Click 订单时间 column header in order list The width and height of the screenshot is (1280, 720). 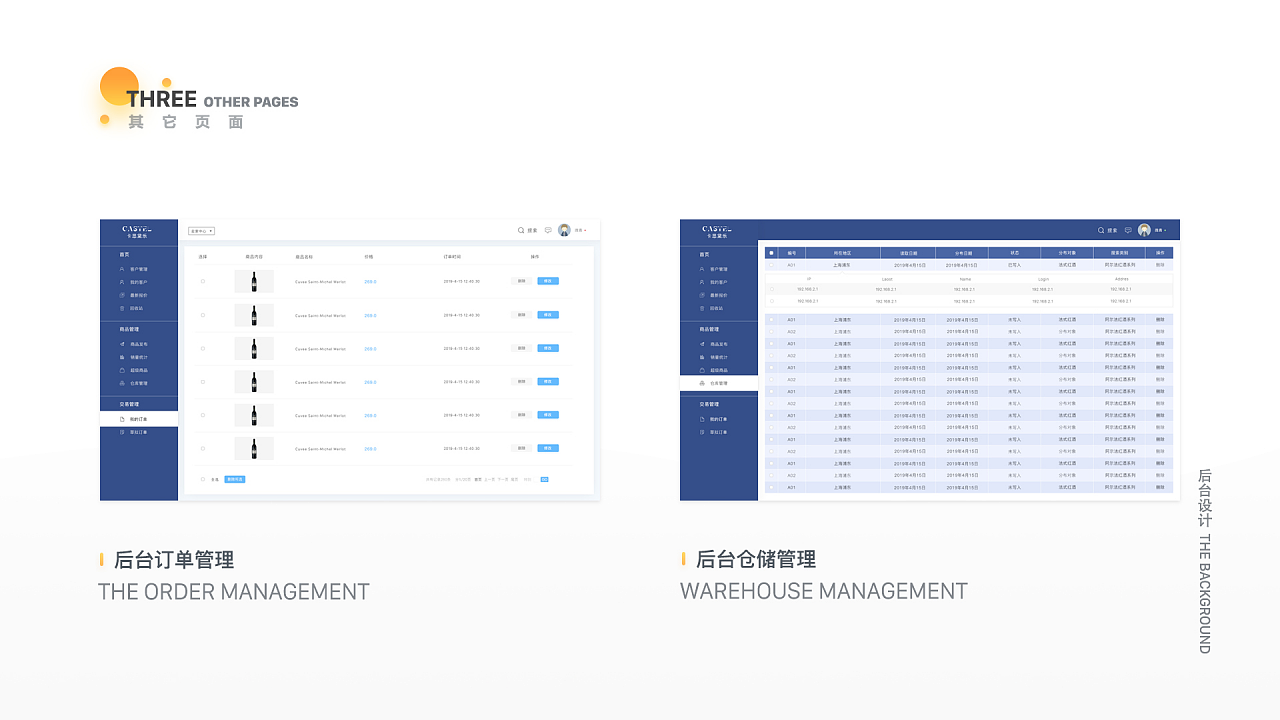click(452, 257)
